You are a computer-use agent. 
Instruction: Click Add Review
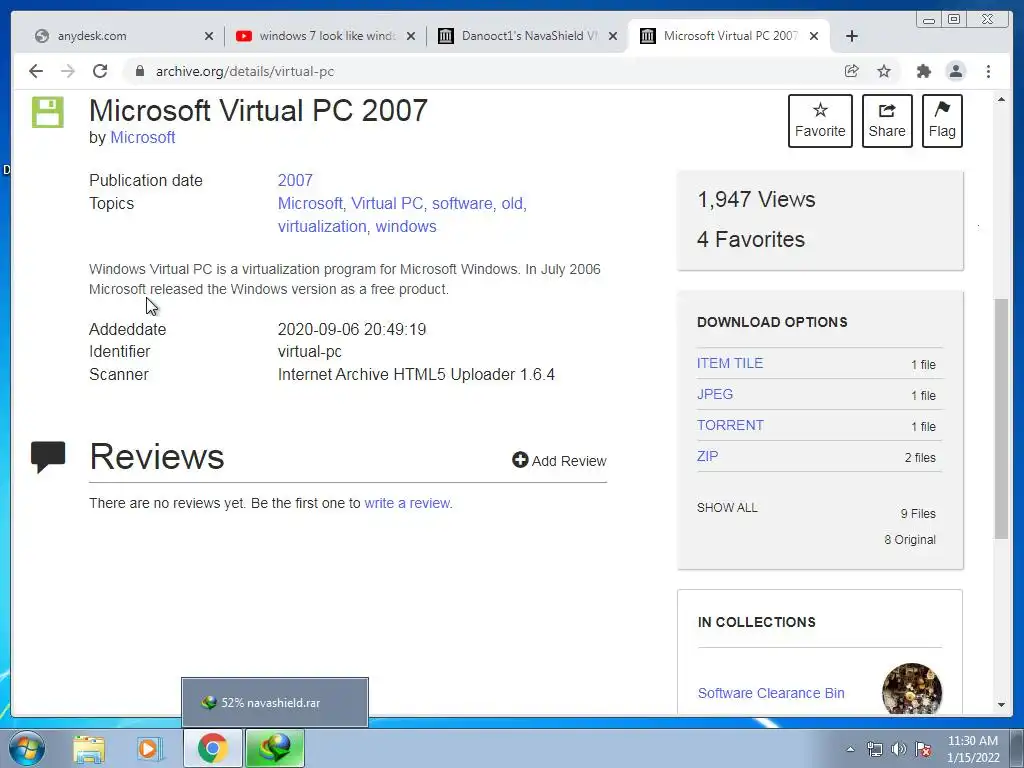pos(559,460)
